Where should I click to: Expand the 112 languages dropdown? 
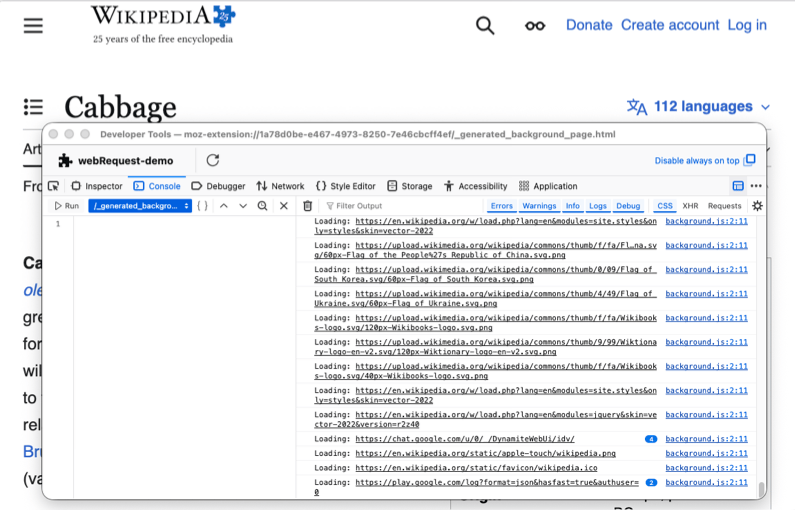[699, 106]
